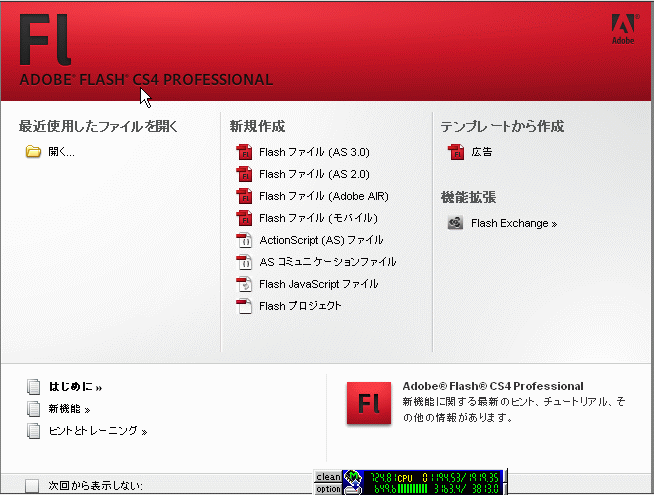
Task: Click the red Fl product logo tile
Action: pyautogui.click(x=369, y=404)
